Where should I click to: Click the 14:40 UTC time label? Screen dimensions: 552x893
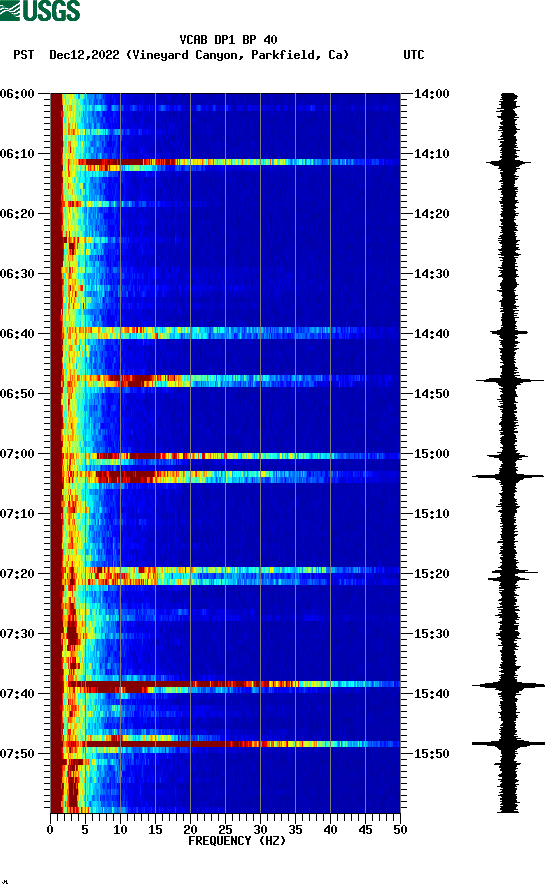(431, 334)
